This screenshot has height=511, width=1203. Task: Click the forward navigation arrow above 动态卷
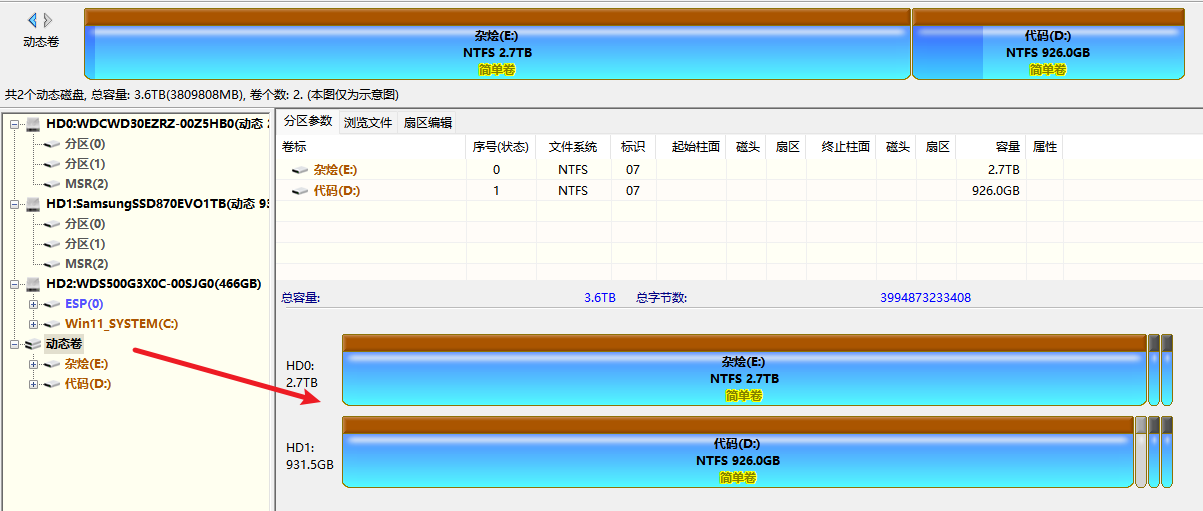[x=48, y=20]
